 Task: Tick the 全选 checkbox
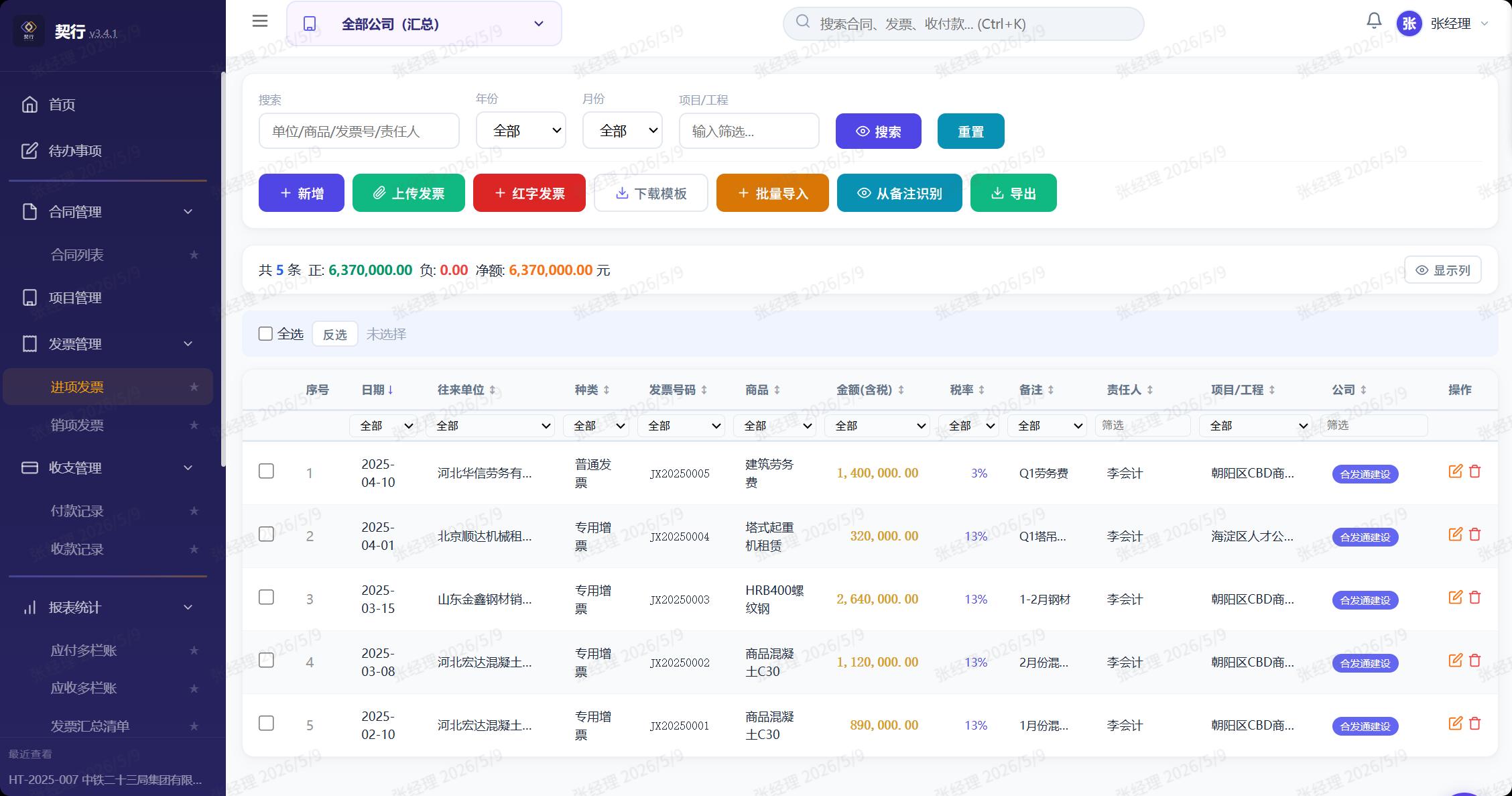[265, 334]
